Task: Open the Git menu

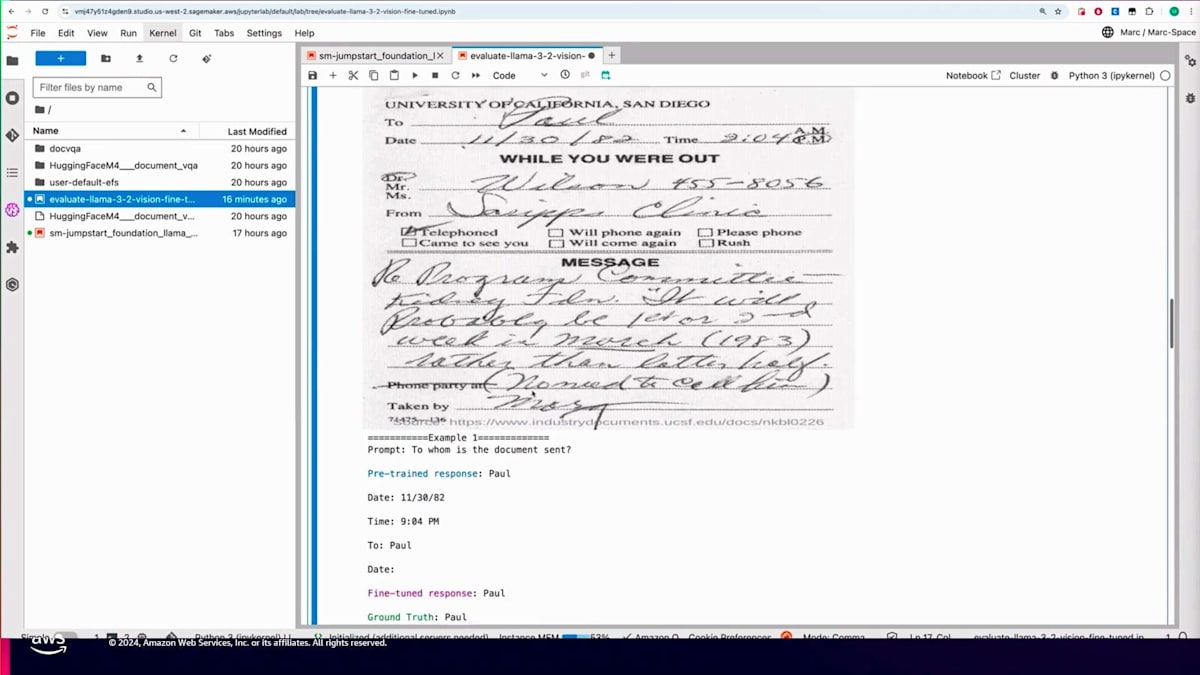Action: pos(195,33)
